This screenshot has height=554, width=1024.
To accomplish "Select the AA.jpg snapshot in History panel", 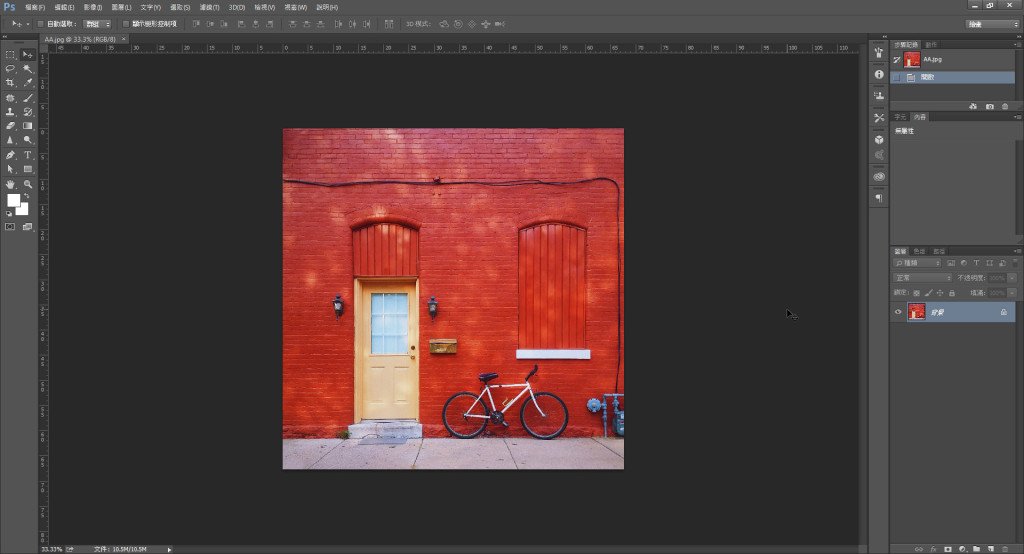I will tap(932, 60).
